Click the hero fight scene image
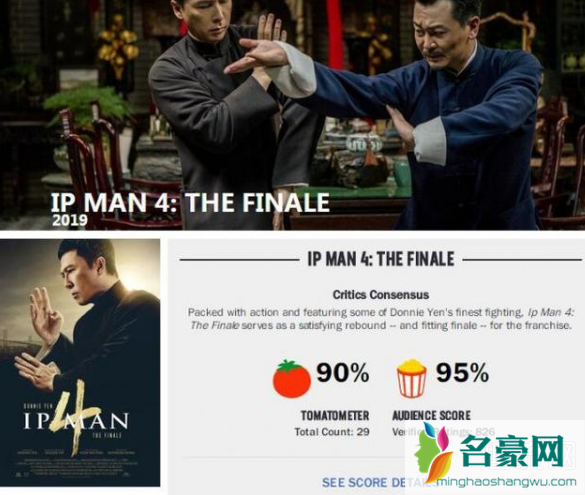The width and height of the screenshot is (585, 495). point(292,115)
